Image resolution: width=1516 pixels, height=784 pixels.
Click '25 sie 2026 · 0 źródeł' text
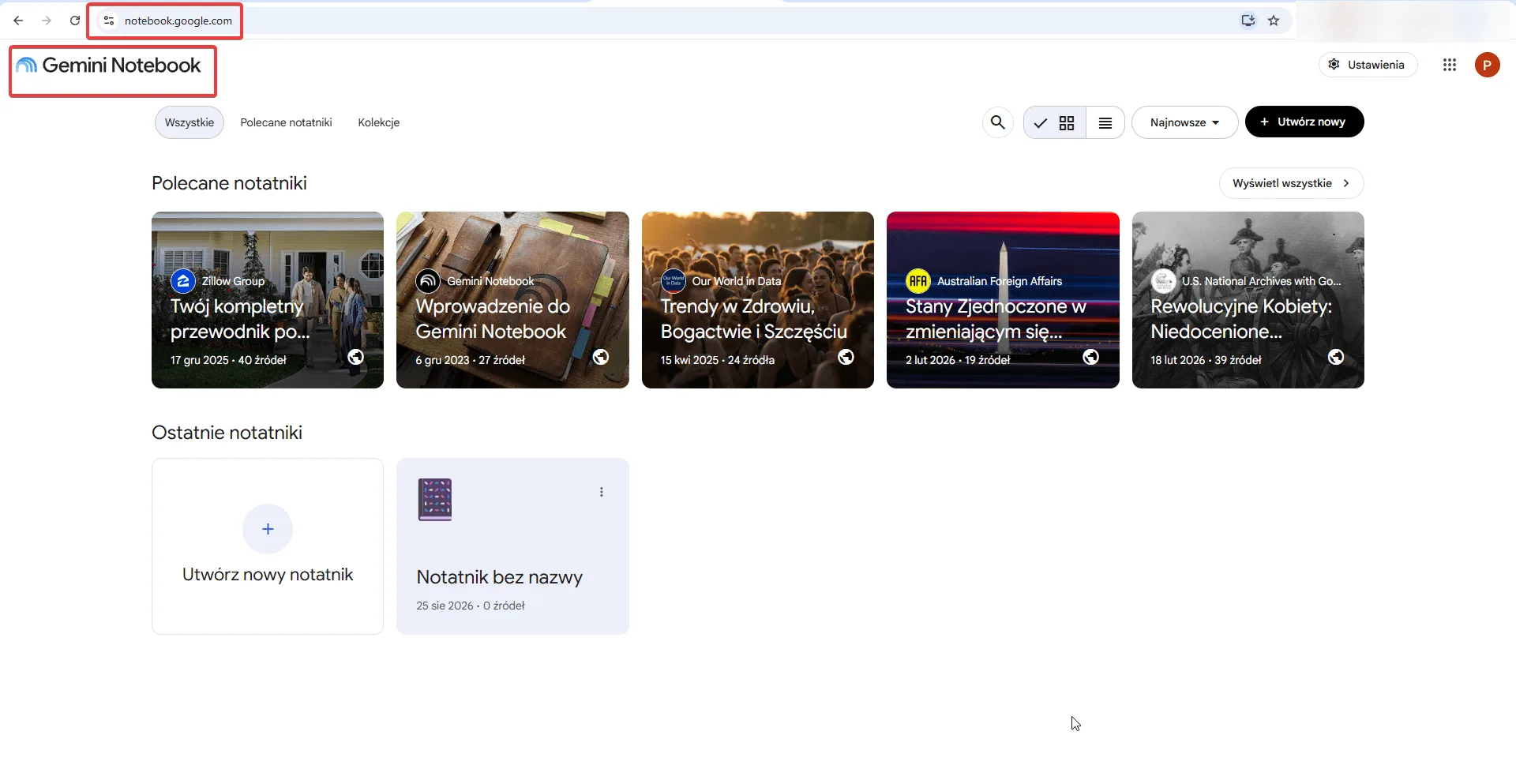(471, 606)
